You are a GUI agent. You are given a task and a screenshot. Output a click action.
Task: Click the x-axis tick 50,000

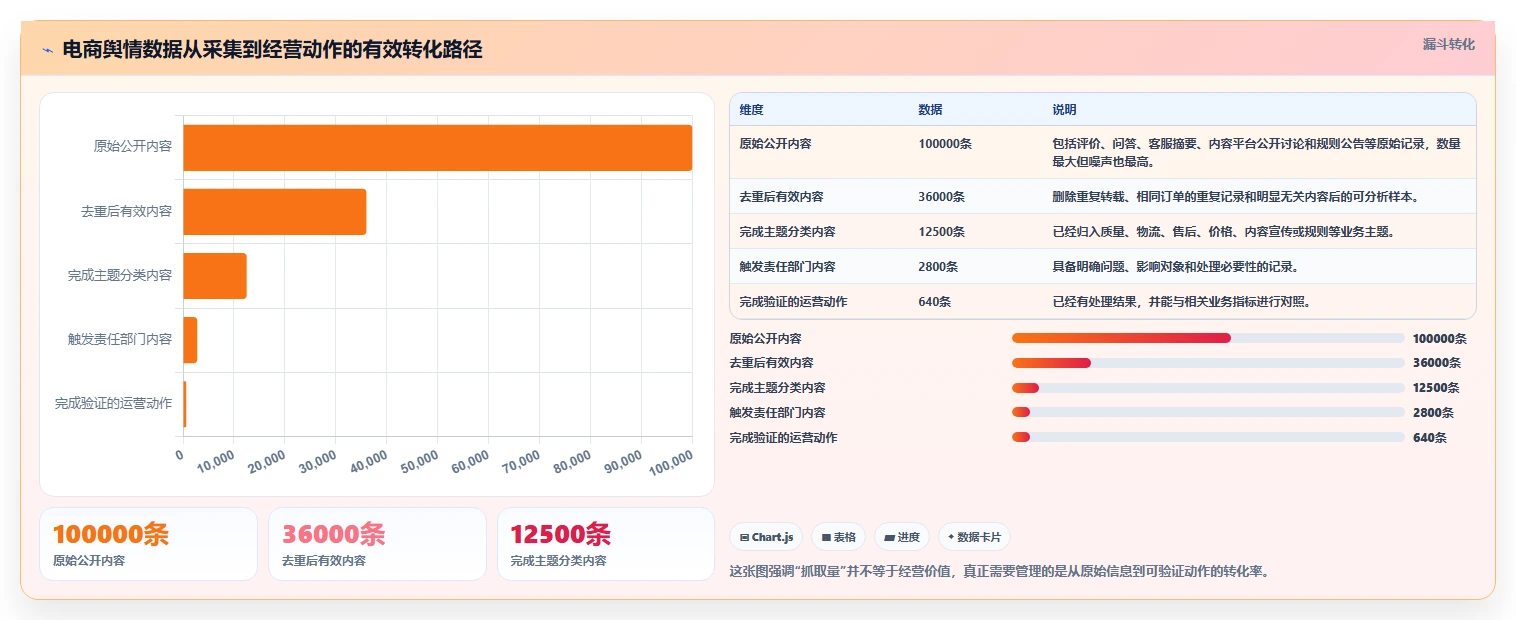[420, 461]
